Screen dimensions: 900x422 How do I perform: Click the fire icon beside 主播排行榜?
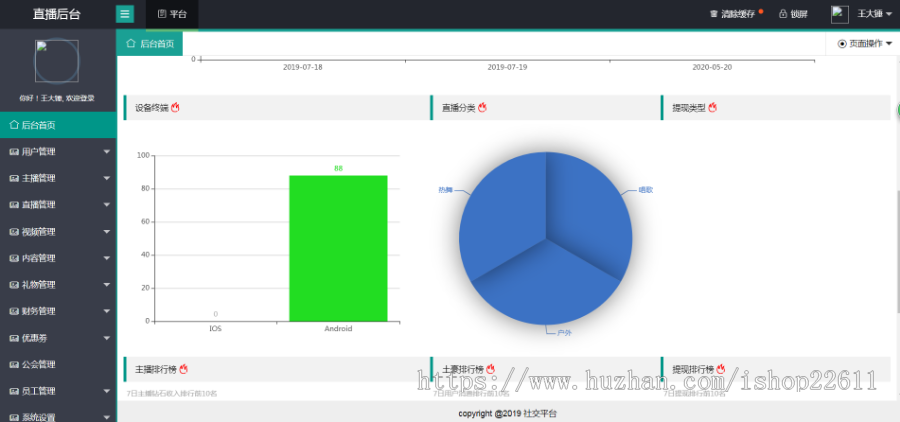click(x=184, y=369)
